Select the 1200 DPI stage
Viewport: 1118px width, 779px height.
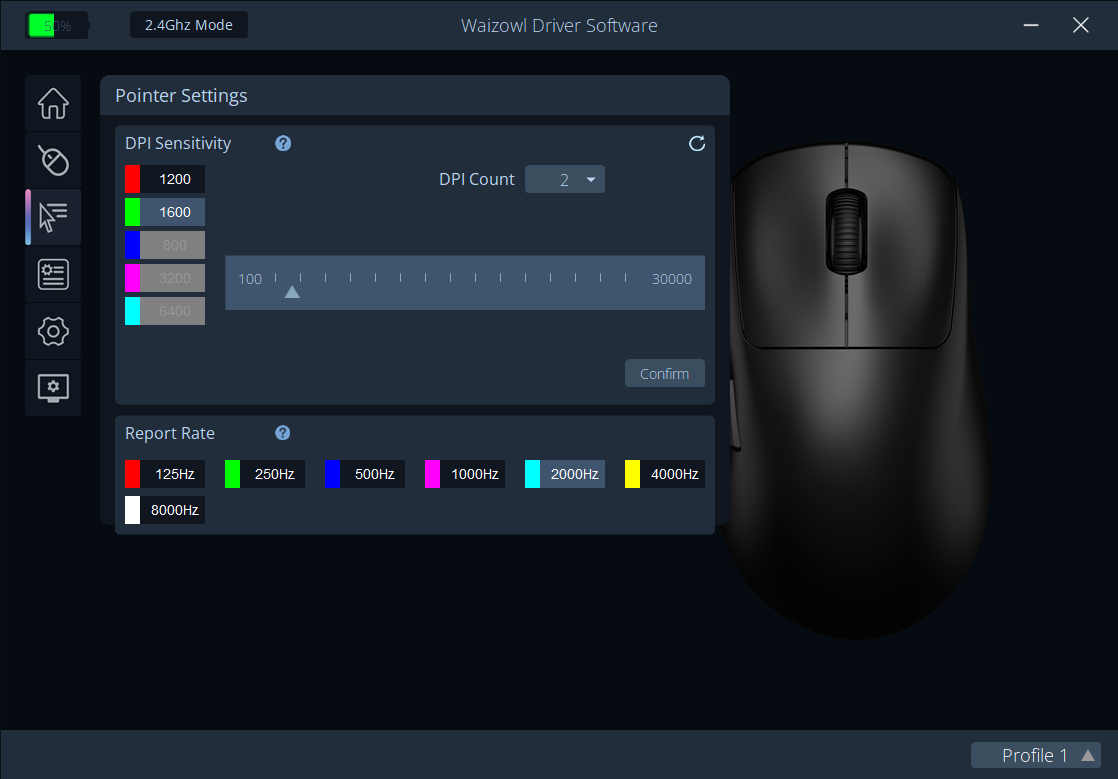[x=165, y=179]
